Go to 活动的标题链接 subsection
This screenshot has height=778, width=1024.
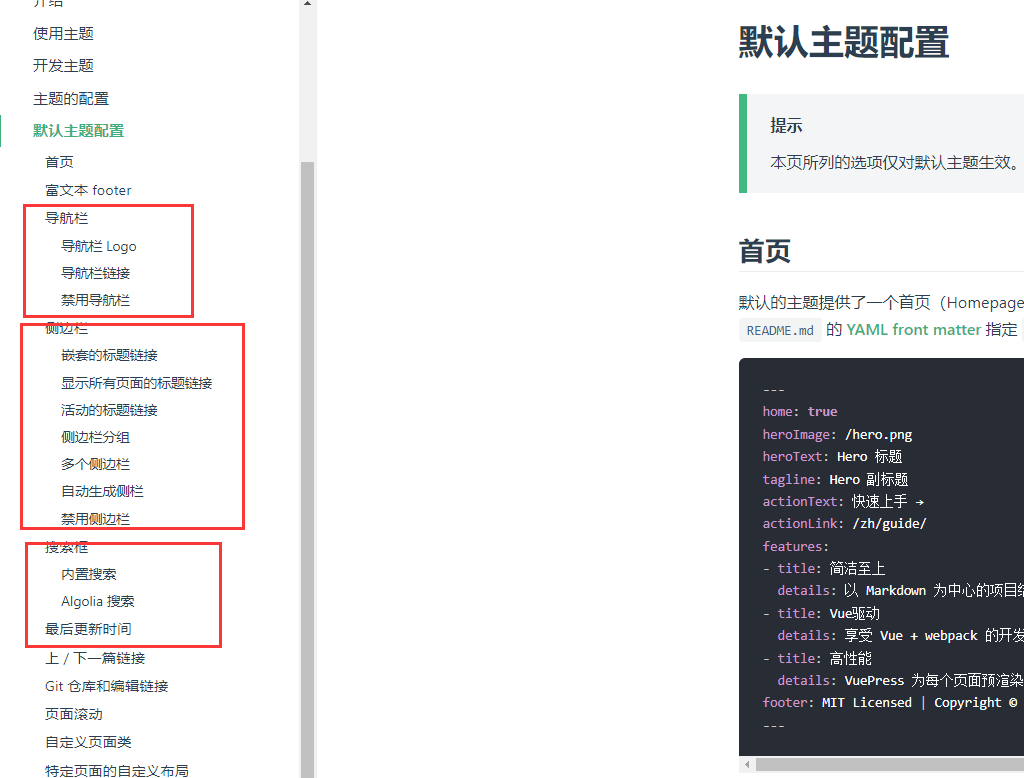point(109,410)
